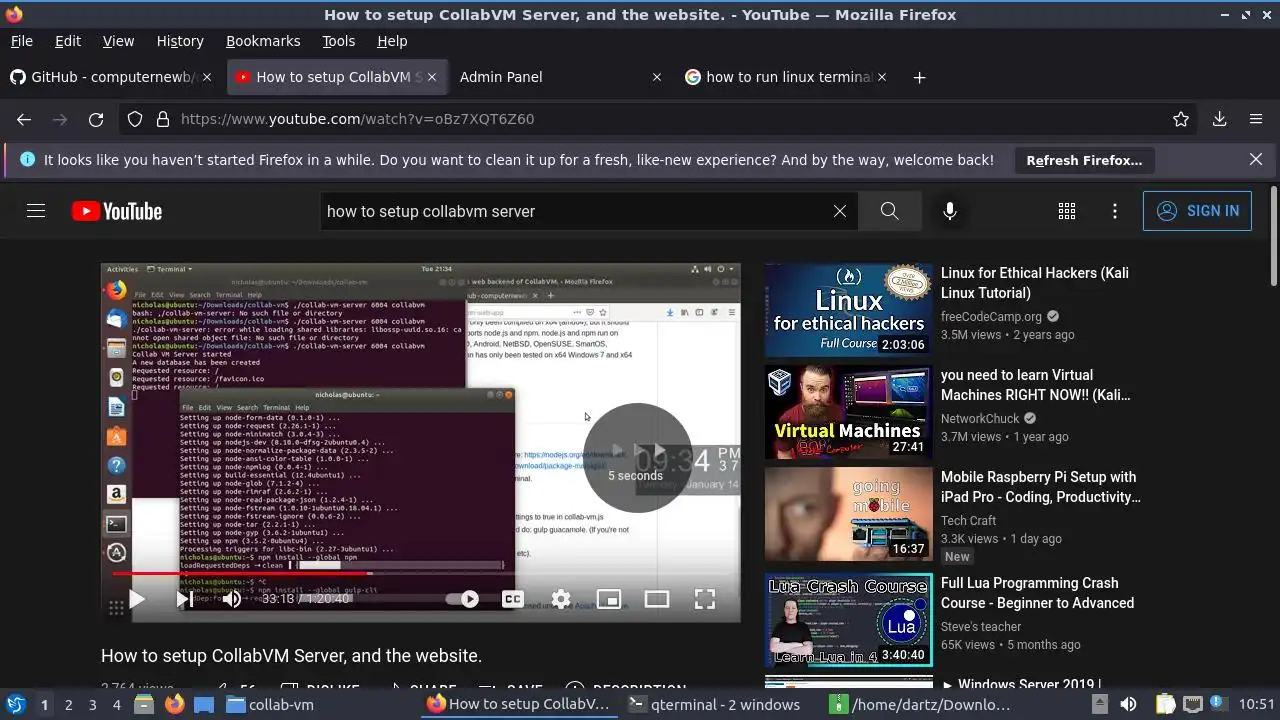
Task: Open system volume icon in tray
Action: click(x=1128, y=704)
